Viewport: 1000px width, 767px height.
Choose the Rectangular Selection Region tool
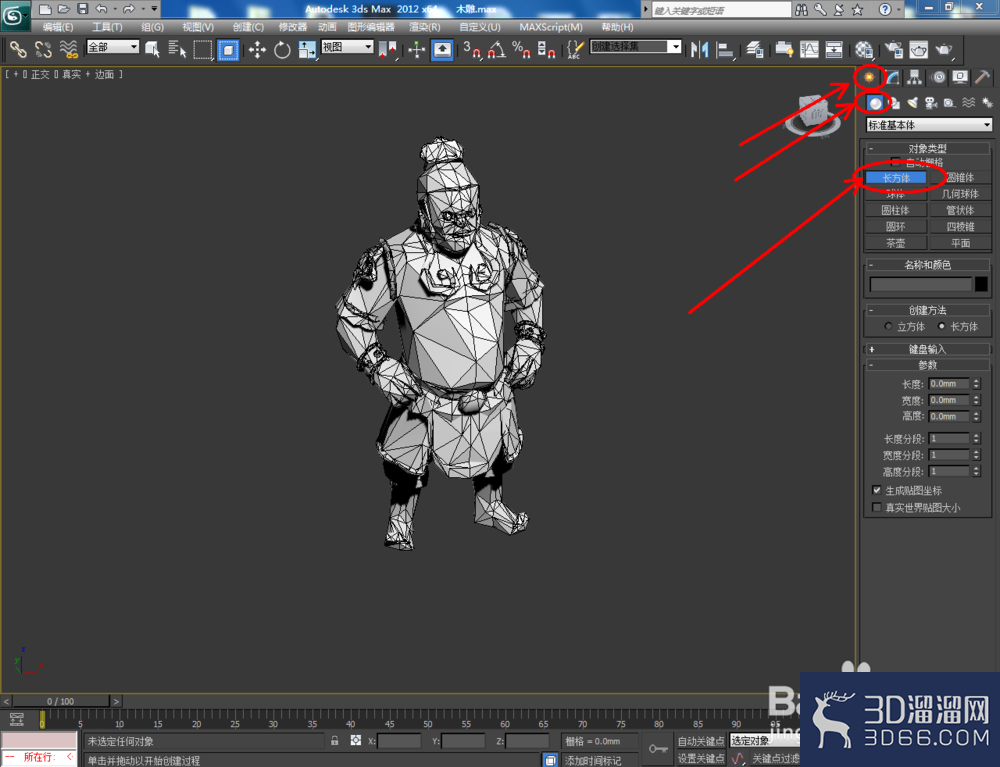click(203, 49)
